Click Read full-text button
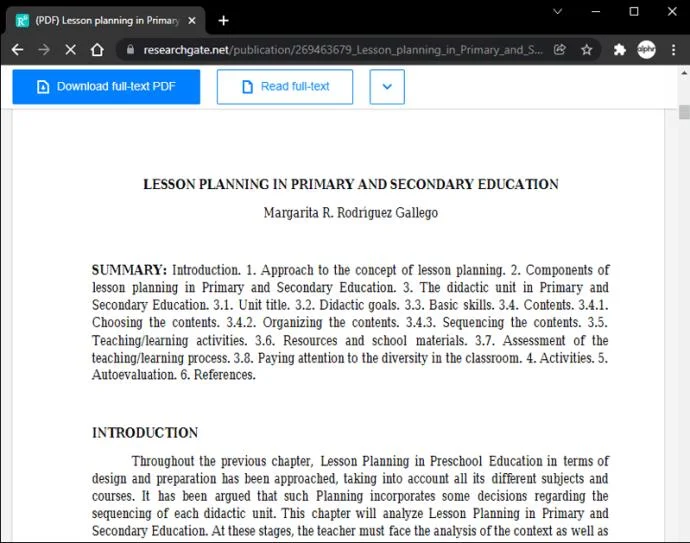The image size is (690, 543). tap(285, 87)
